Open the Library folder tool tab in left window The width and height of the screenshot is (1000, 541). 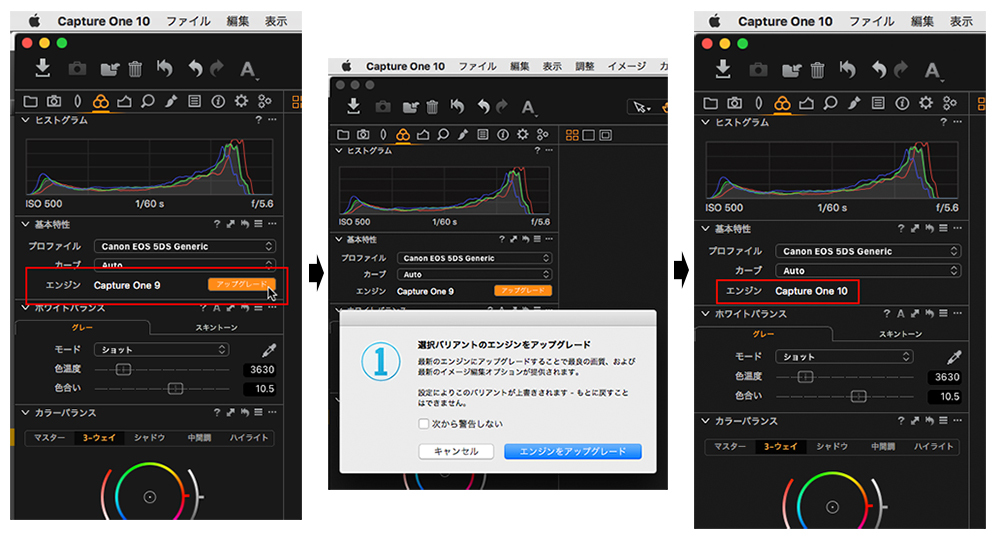(x=30, y=101)
